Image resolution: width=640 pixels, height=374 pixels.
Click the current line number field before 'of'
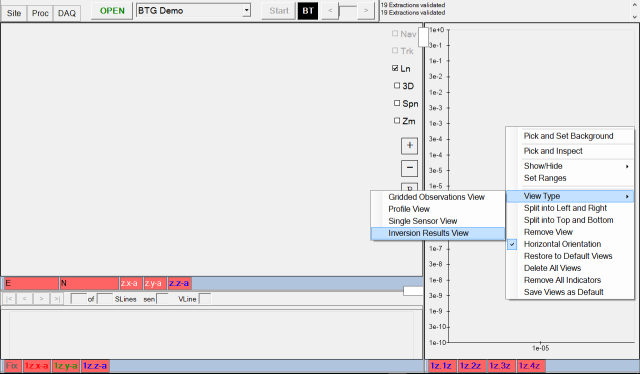78,299
